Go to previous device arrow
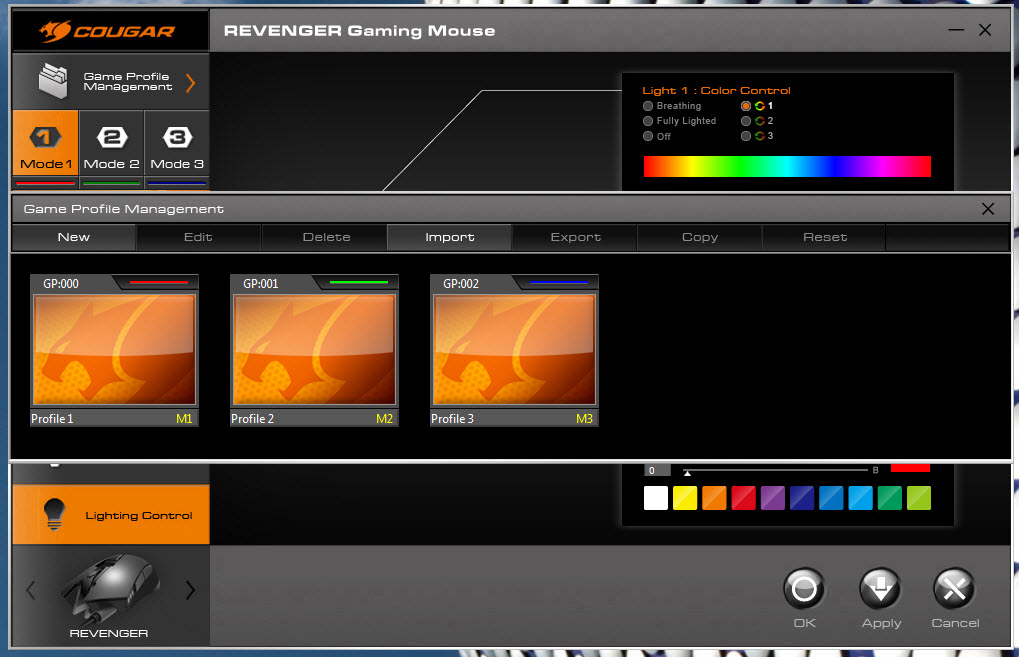The height and width of the screenshot is (657, 1019). click(x=31, y=590)
